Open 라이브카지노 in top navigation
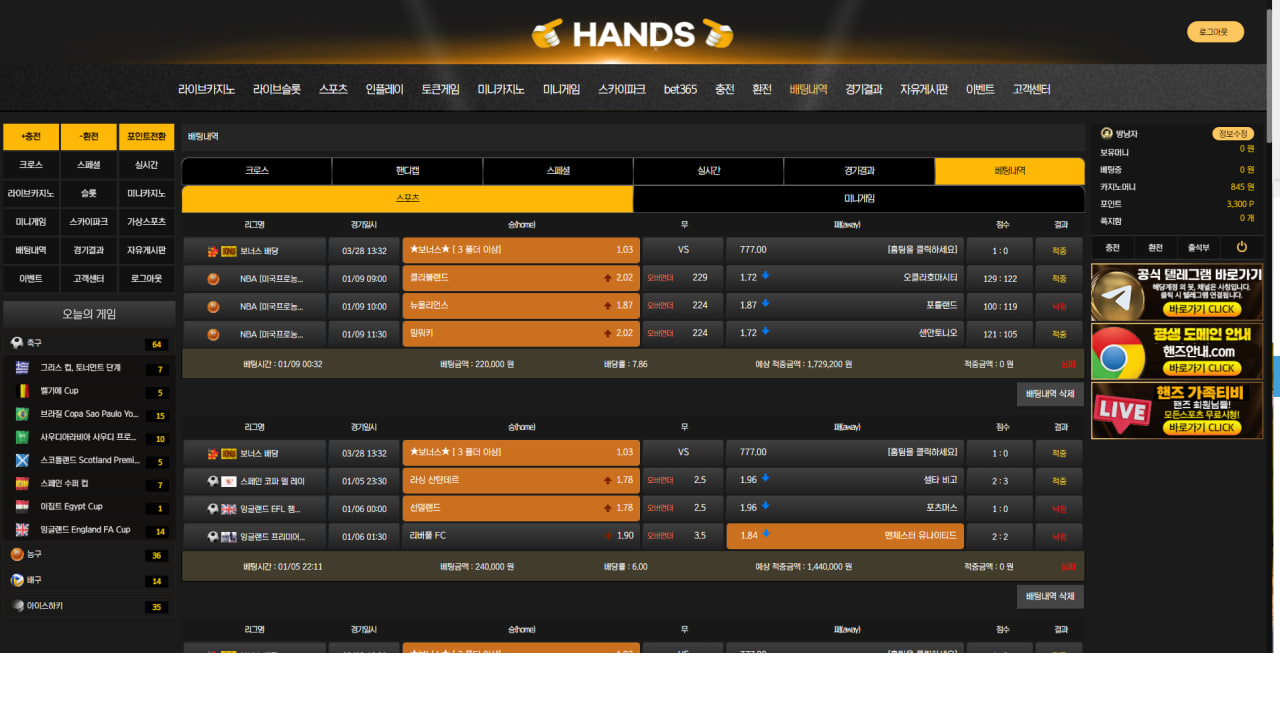This screenshot has height=720, width=1280. click(206, 89)
